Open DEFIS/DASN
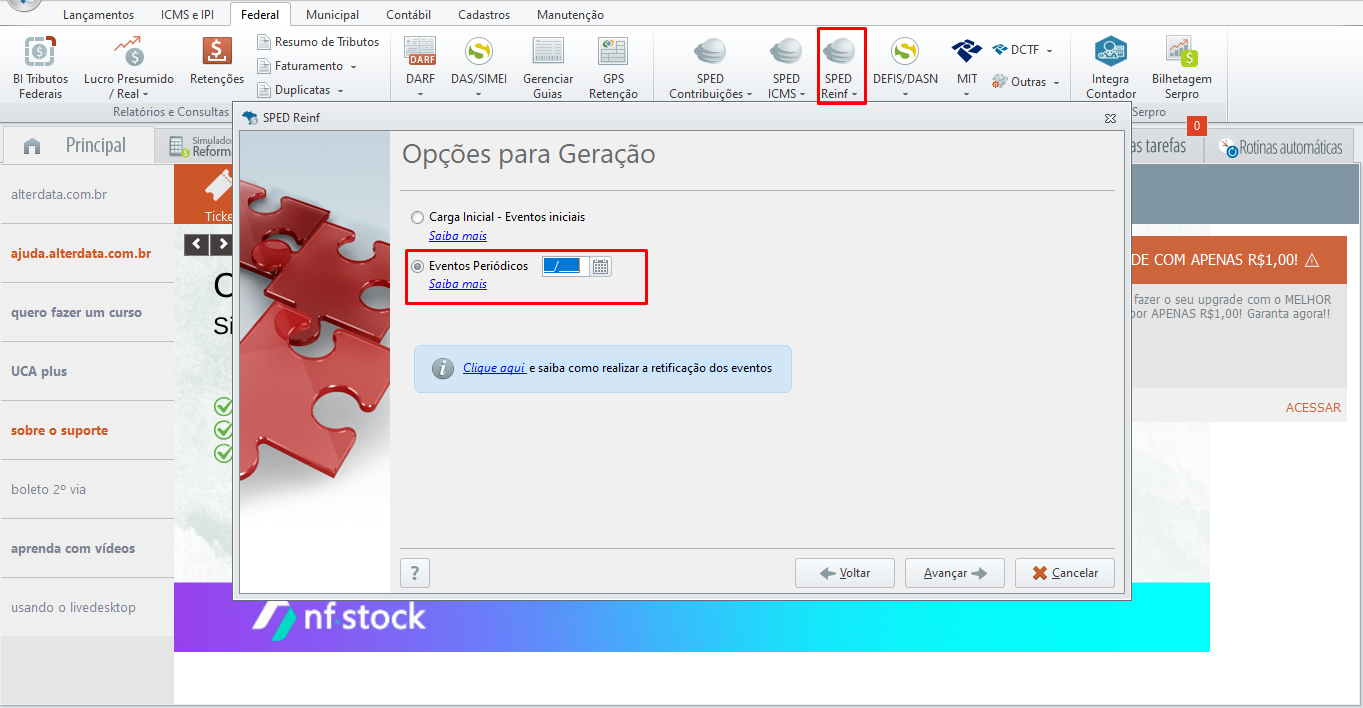The height and width of the screenshot is (708, 1363). point(905,67)
